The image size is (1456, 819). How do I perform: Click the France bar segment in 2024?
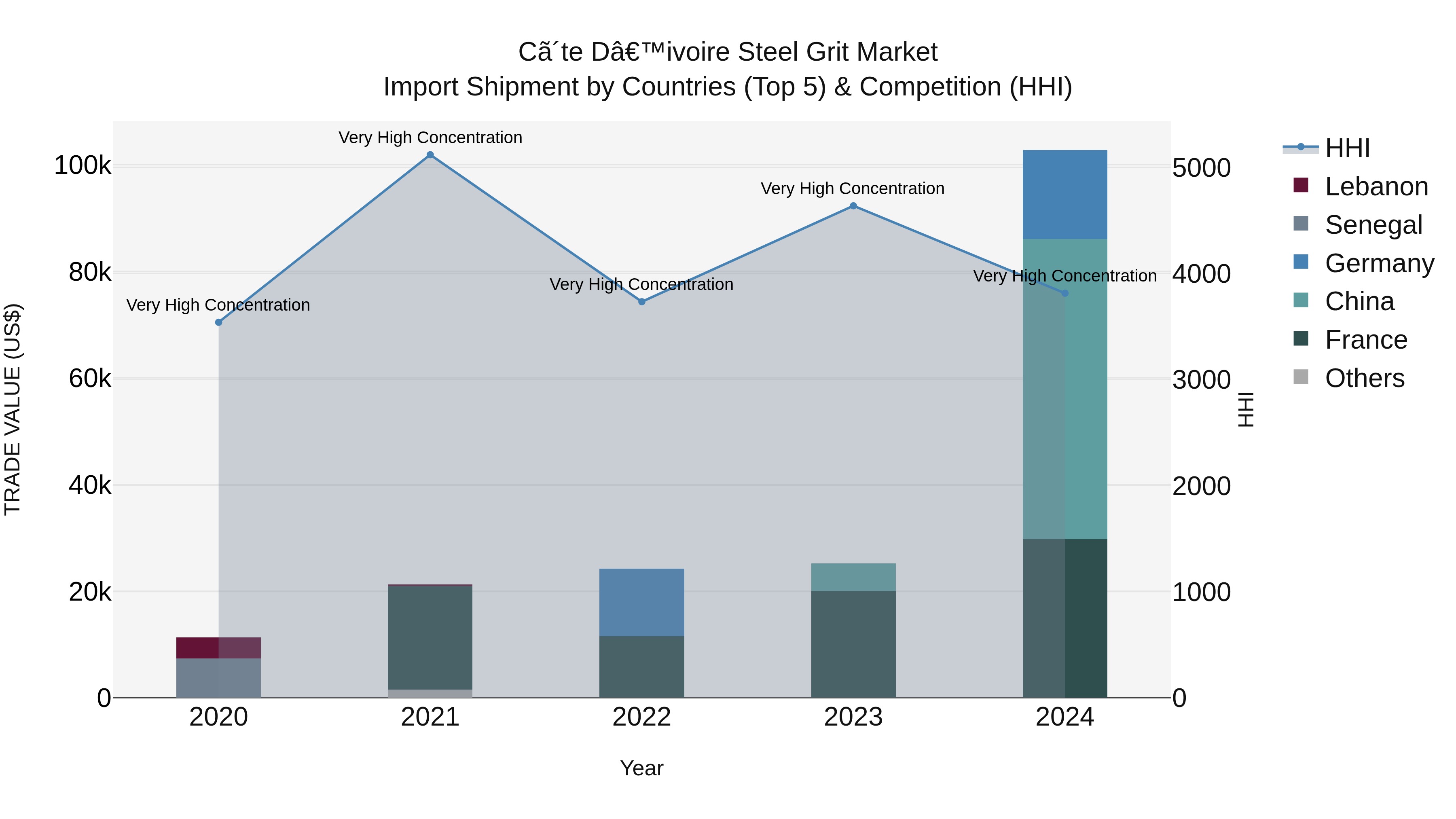tap(1065, 618)
